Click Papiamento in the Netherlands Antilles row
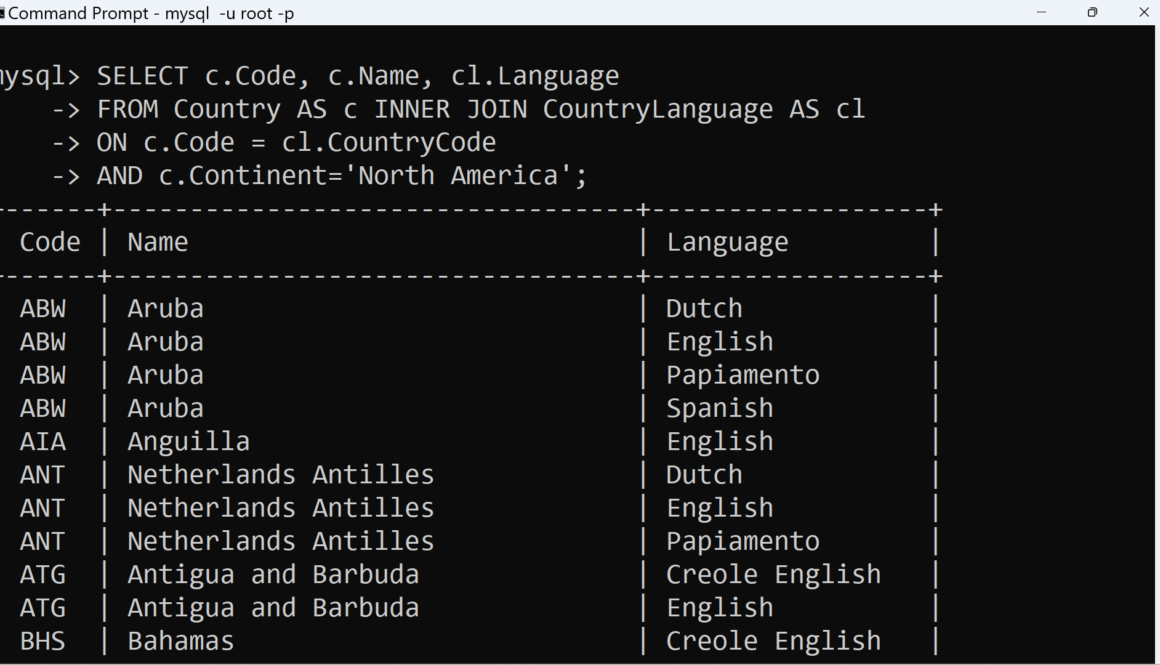 [742, 541]
